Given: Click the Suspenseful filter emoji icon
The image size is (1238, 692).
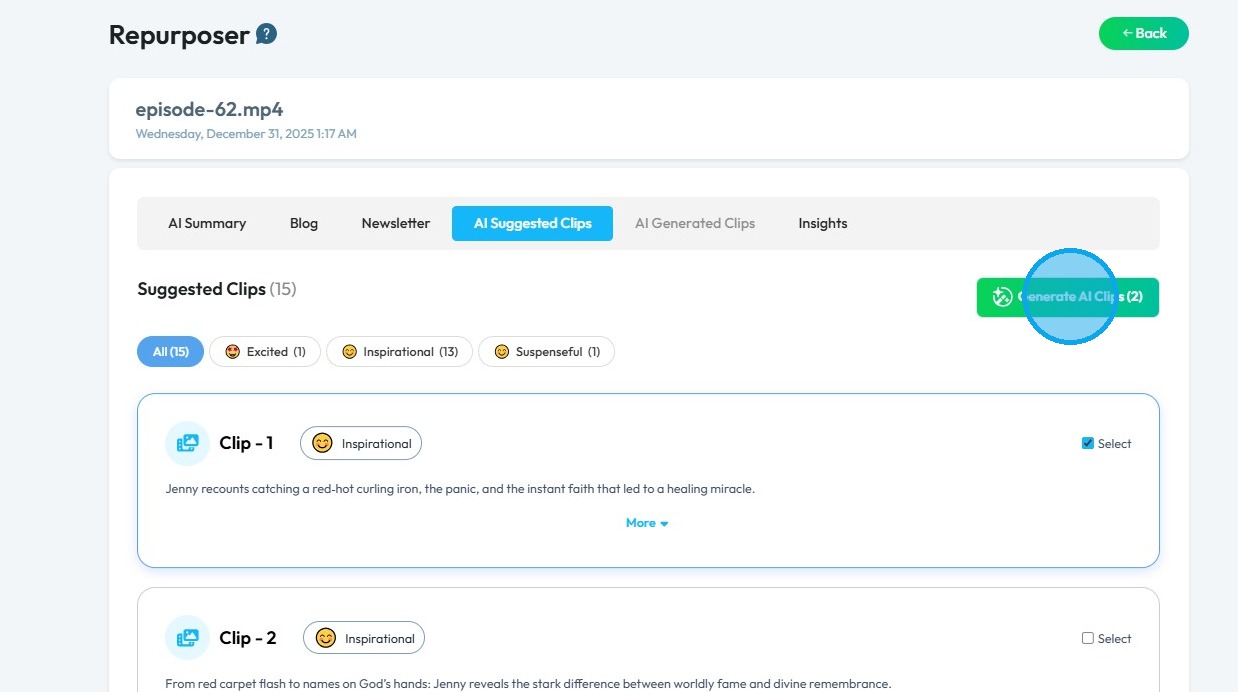Looking at the screenshot, I should [x=501, y=352].
